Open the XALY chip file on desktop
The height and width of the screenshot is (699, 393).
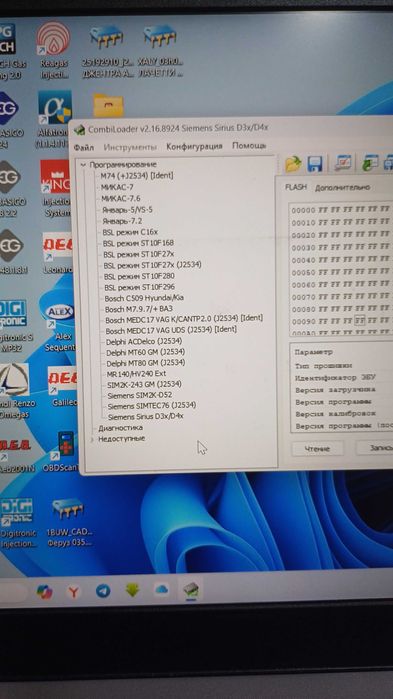[160, 50]
